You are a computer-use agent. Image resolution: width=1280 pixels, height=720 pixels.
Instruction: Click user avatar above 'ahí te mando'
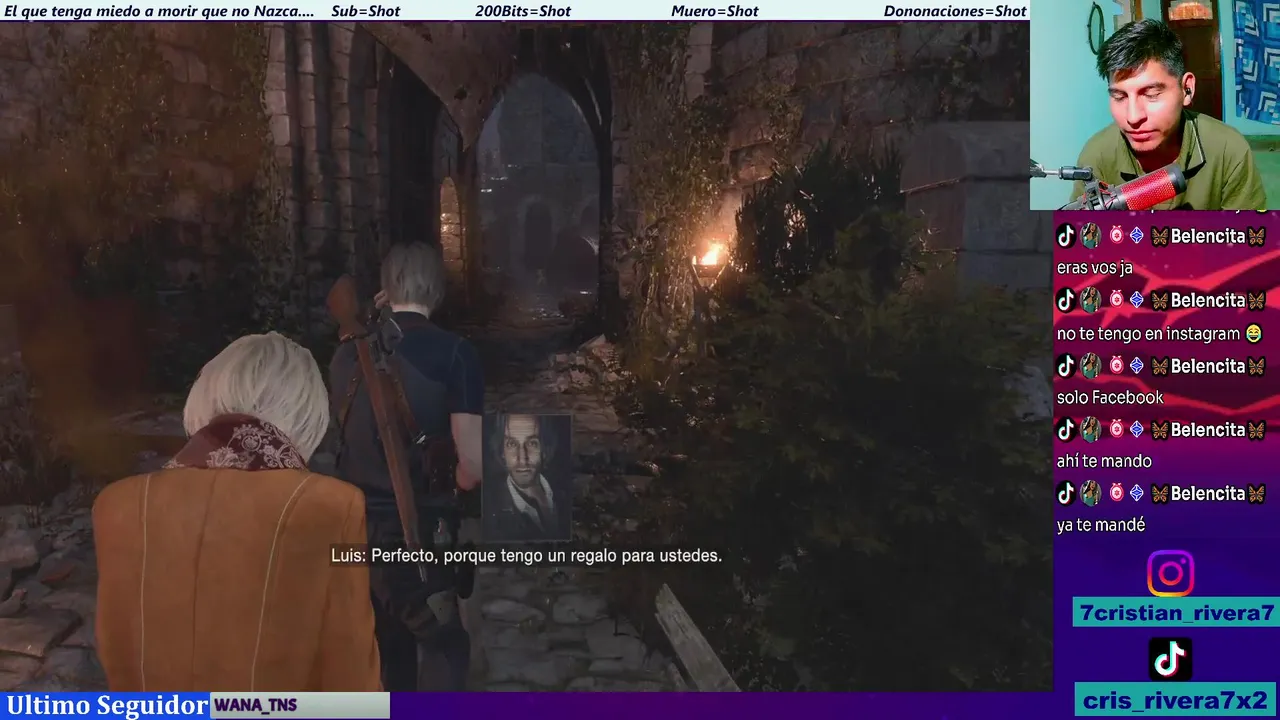point(1090,429)
